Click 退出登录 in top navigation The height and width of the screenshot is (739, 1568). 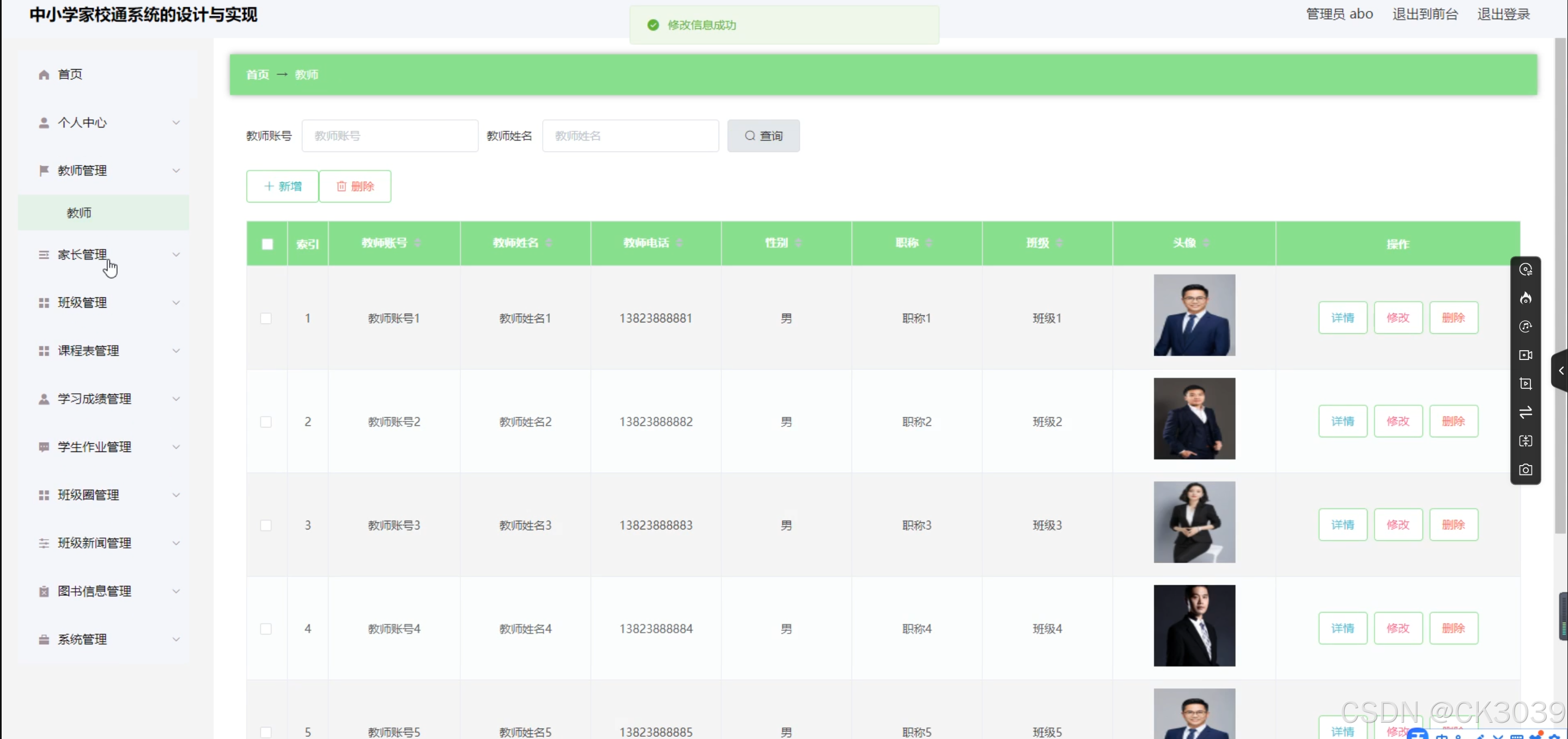tap(1503, 14)
